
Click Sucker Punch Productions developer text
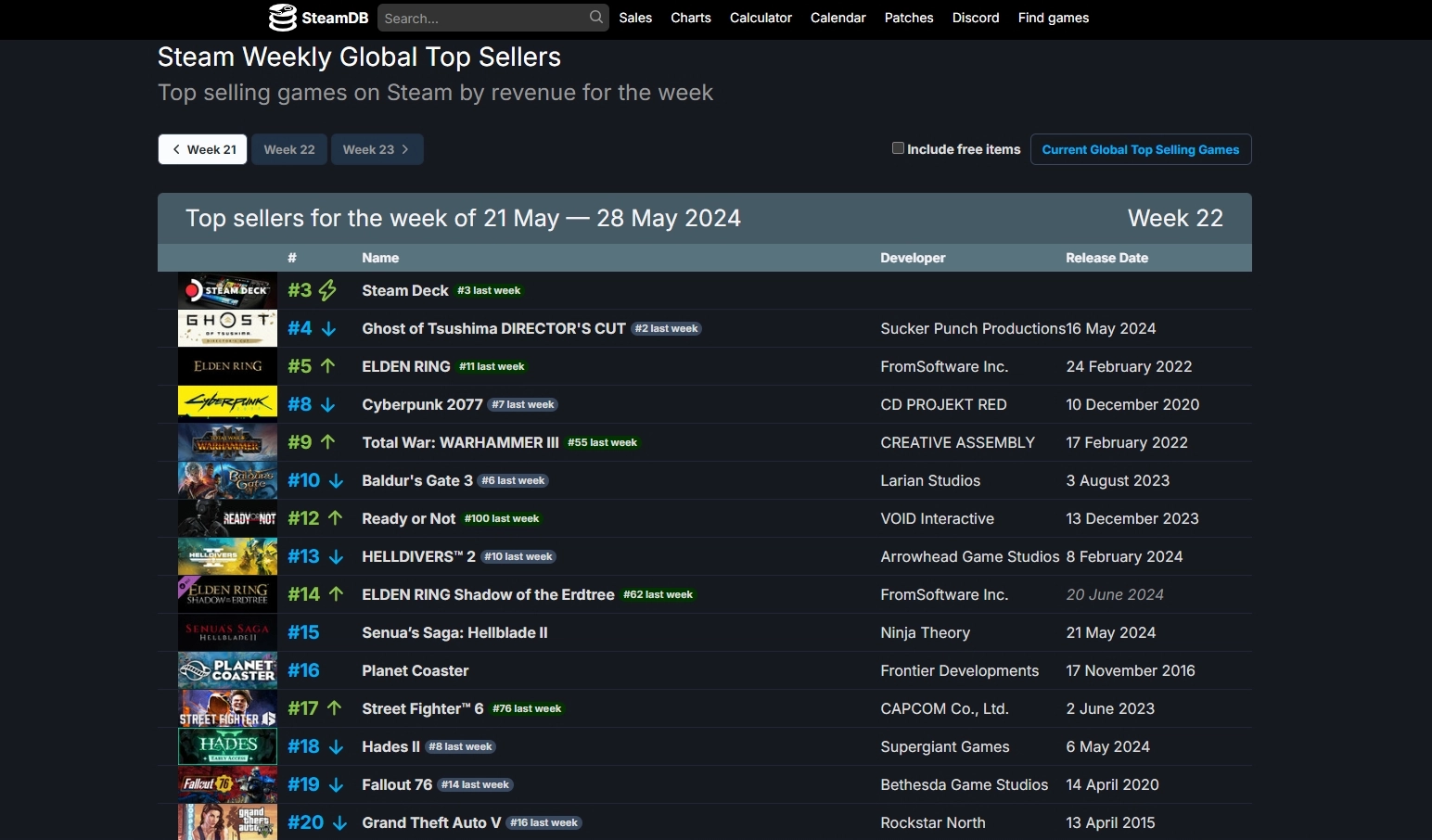[973, 328]
